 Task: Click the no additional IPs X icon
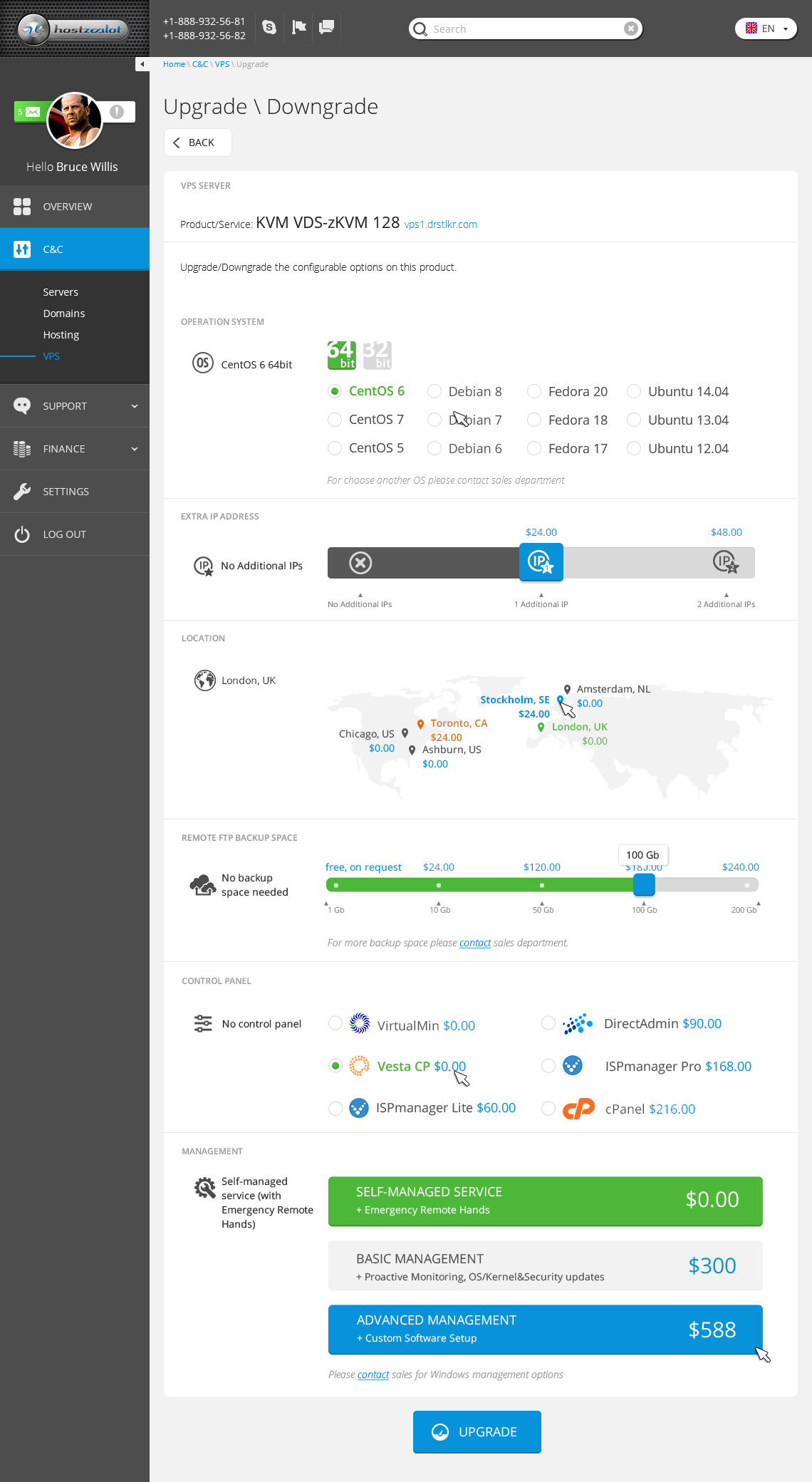(360, 563)
